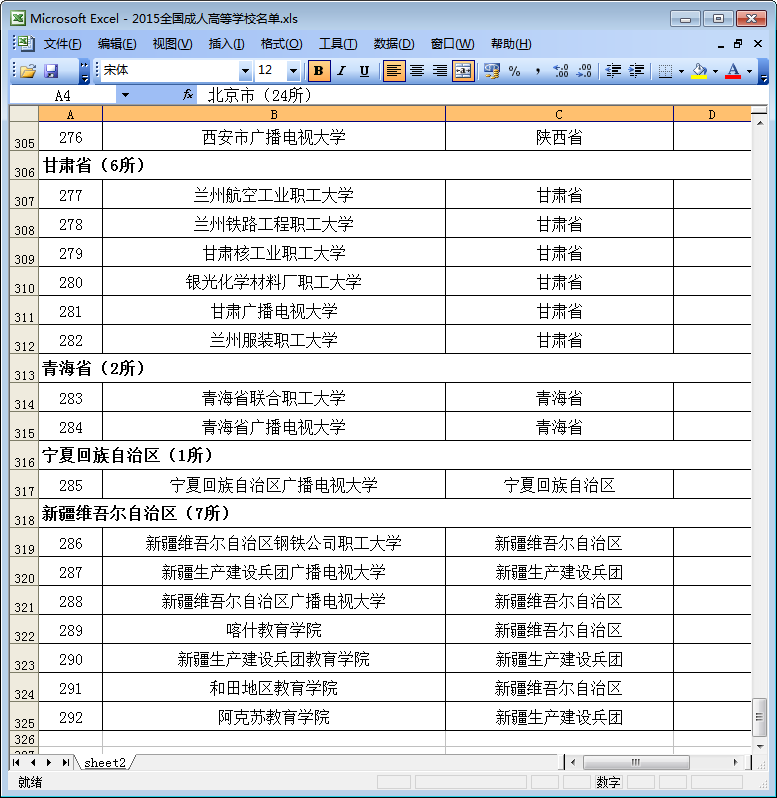The width and height of the screenshot is (777, 798).
Task: Click vertical scrollbar down arrow
Action: tap(760, 747)
